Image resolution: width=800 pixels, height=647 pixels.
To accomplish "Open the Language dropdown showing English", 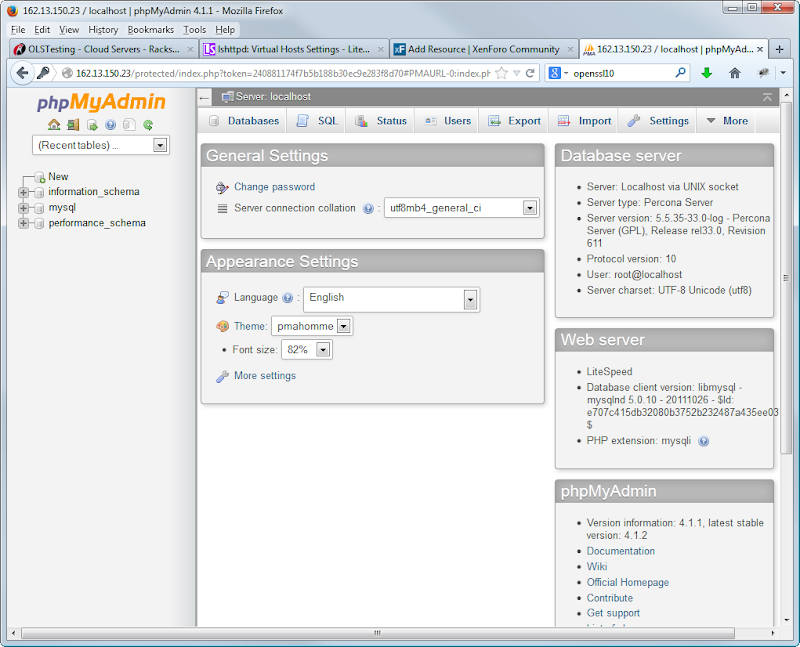I will coord(391,300).
